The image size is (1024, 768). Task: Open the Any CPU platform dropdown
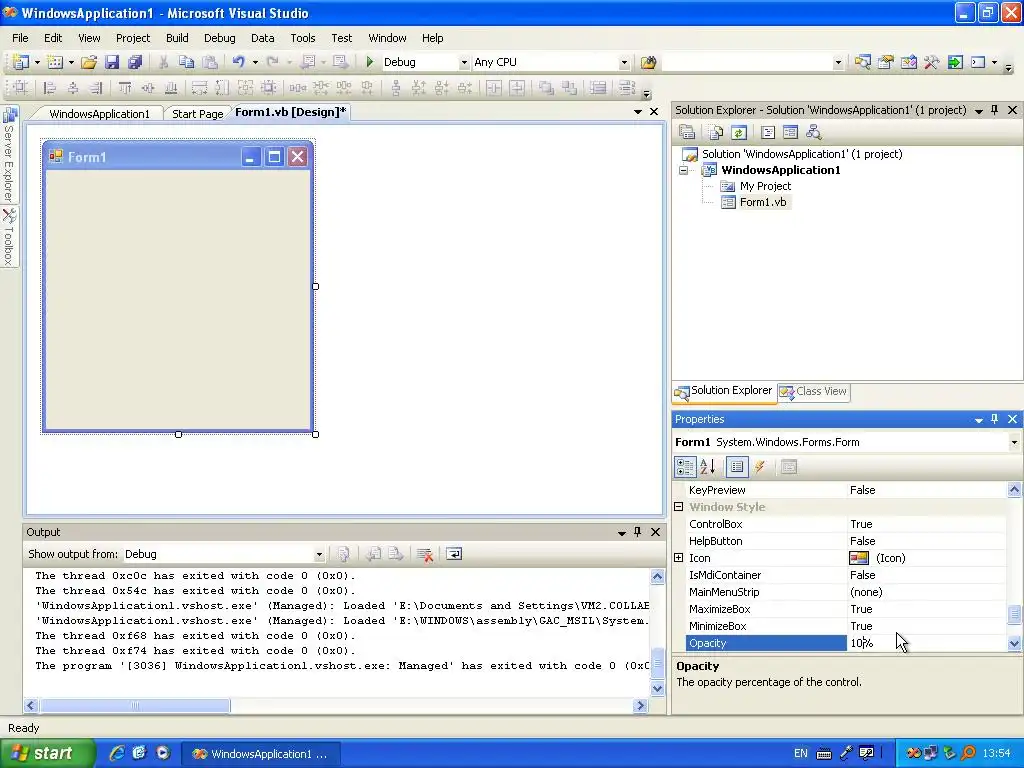(624, 63)
